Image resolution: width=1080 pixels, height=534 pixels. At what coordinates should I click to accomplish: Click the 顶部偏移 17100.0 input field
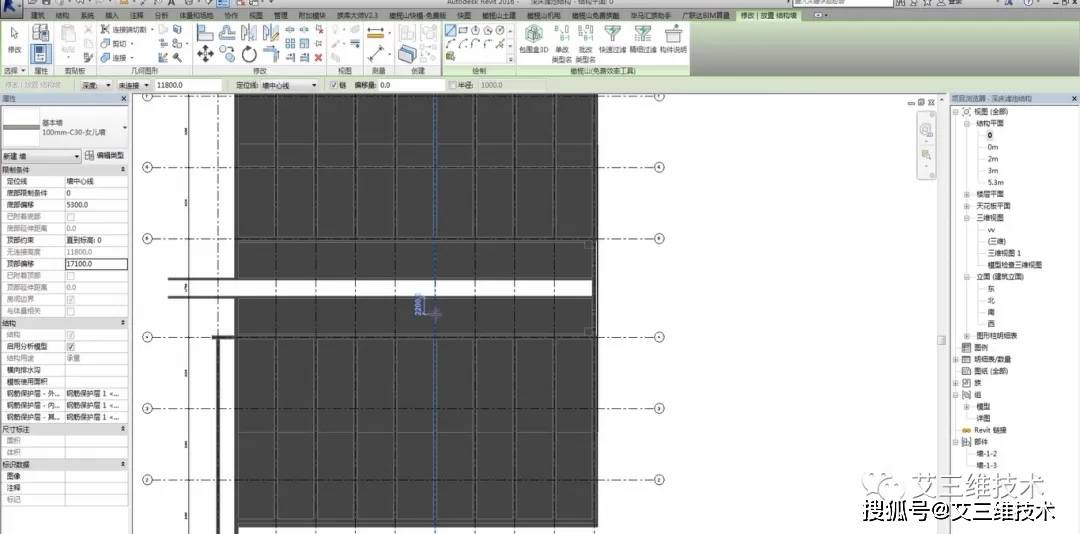click(x=96, y=264)
